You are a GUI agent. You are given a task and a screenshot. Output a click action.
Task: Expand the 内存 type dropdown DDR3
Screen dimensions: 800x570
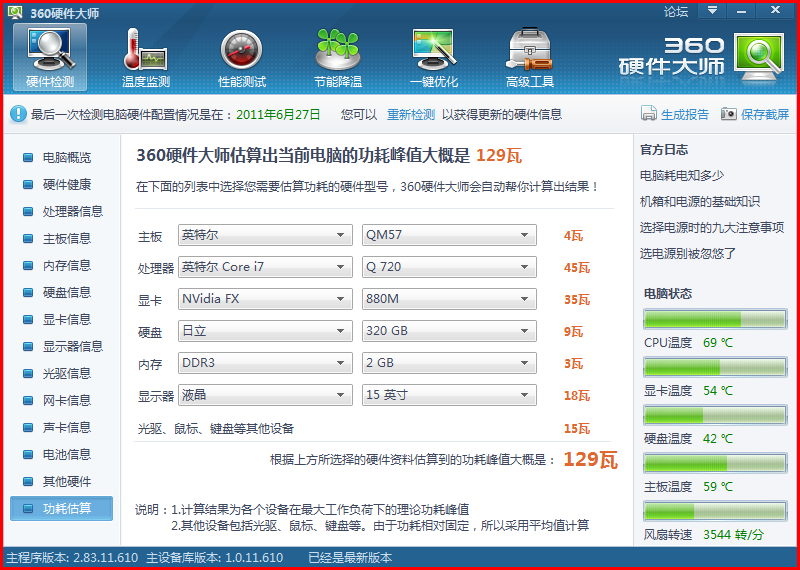point(265,363)
